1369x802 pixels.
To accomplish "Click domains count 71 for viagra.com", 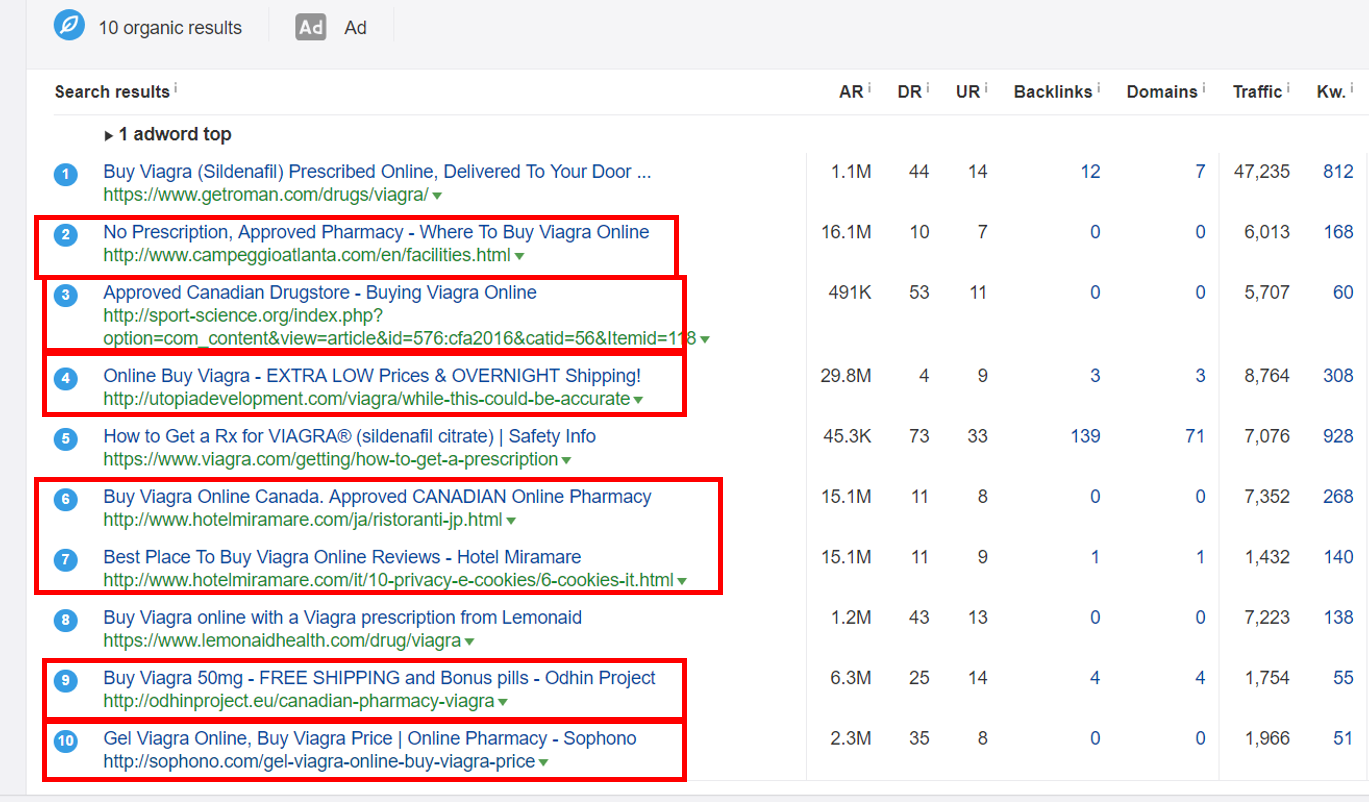I will tap(1195, 436).
